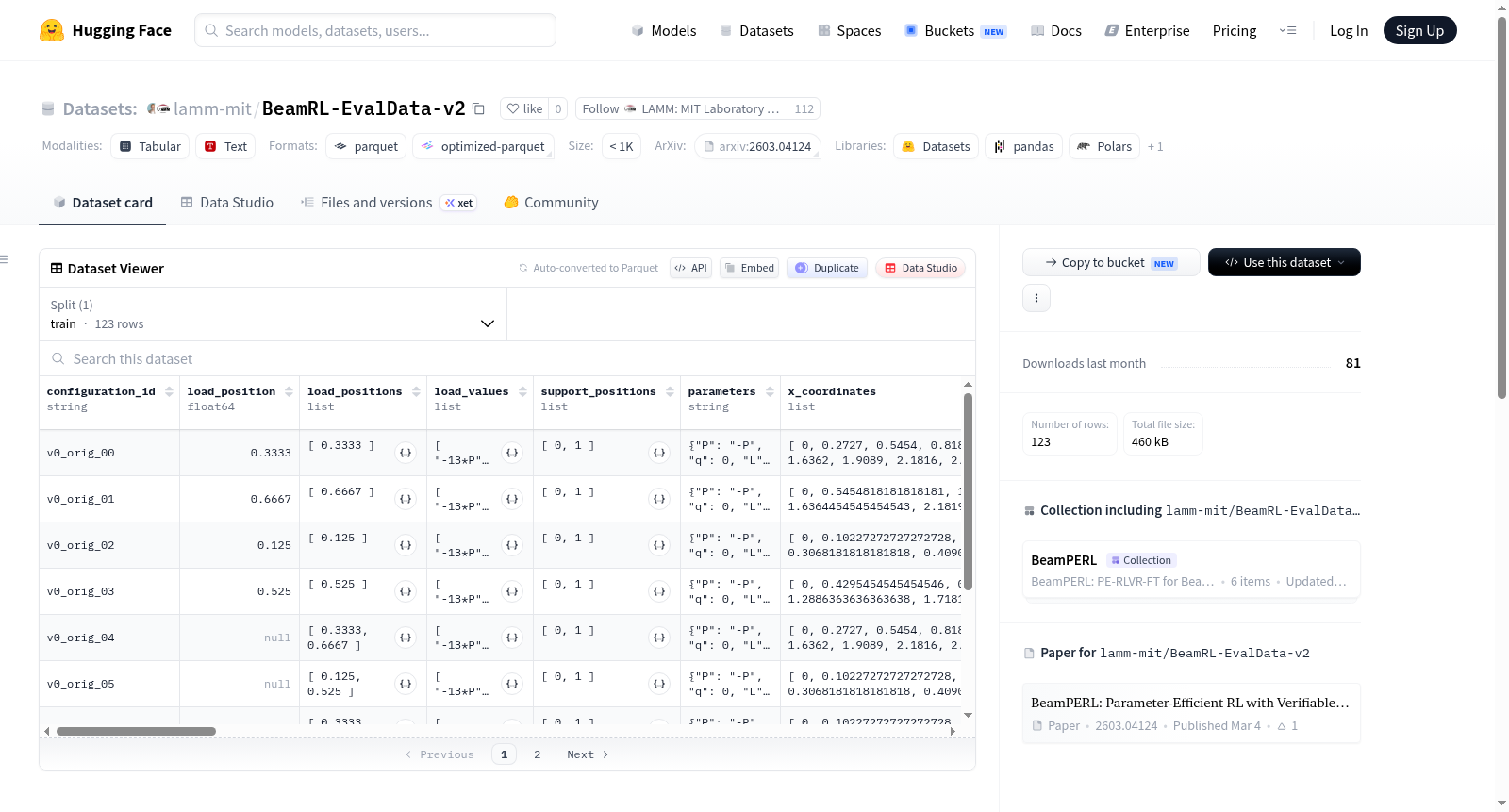
Task: Sort by the load_values column
Action: 522,391
